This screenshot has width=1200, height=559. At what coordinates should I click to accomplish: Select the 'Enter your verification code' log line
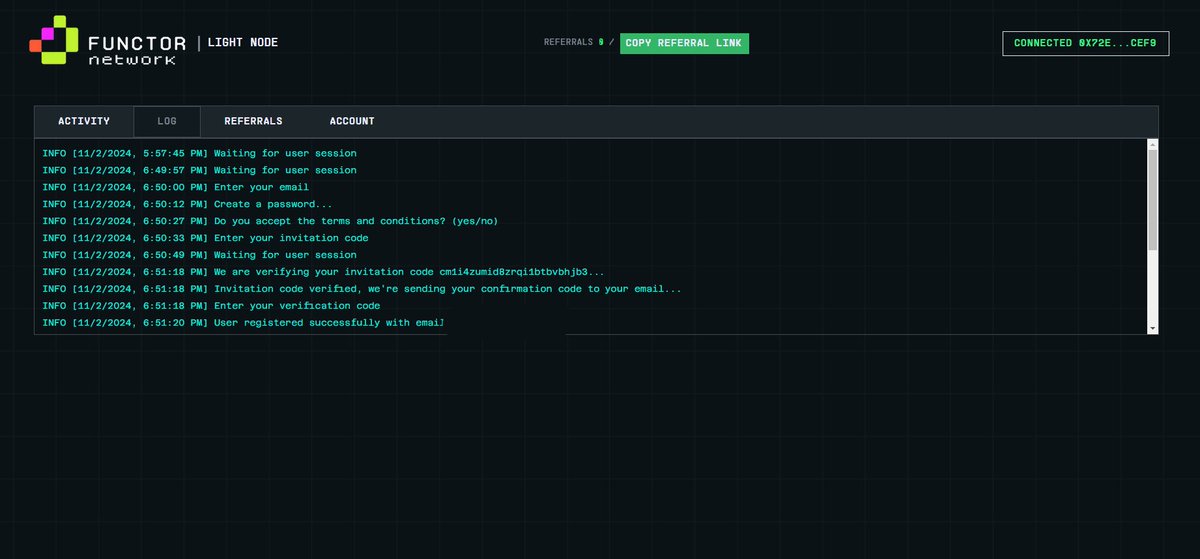(212, 306)
